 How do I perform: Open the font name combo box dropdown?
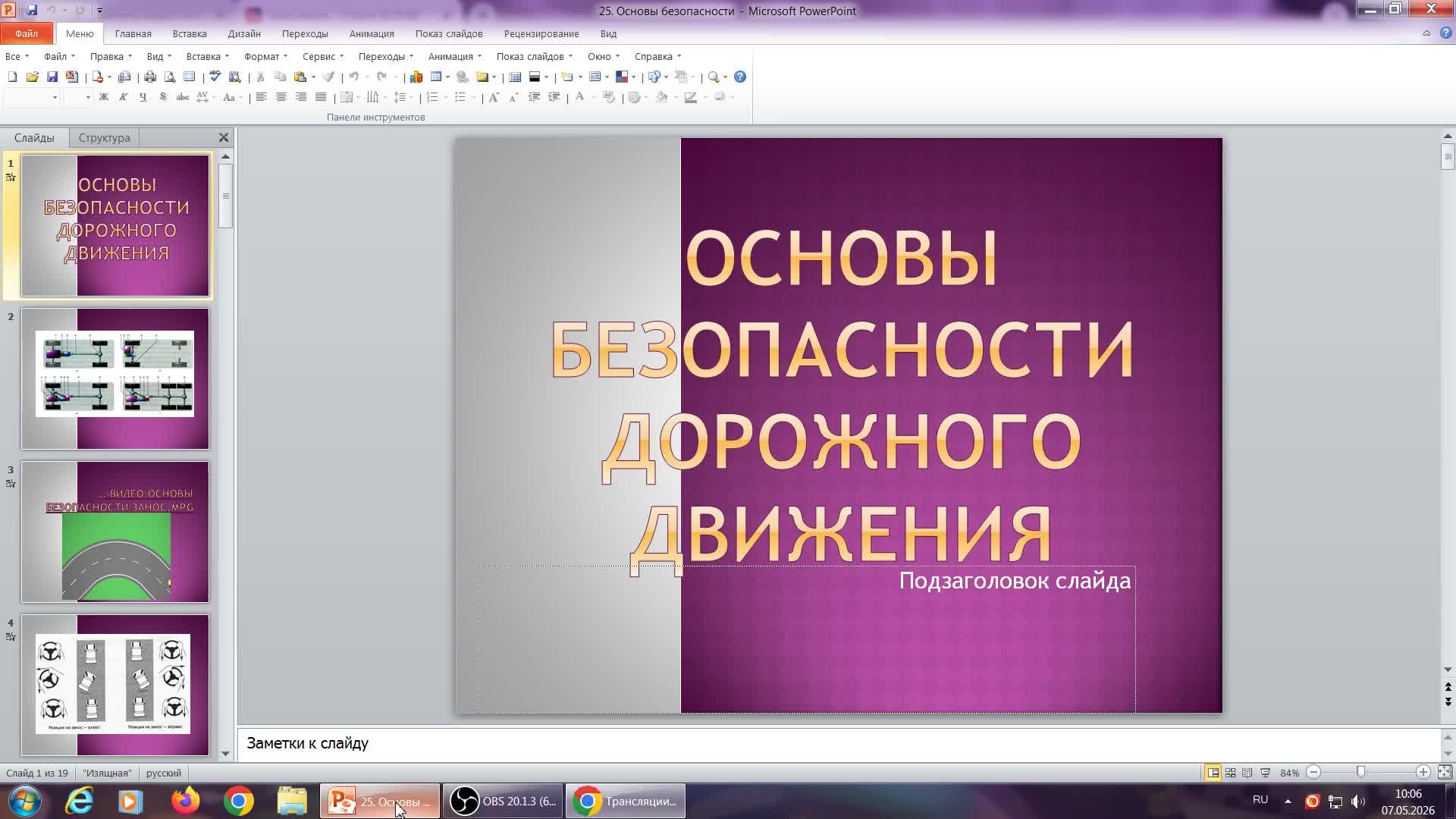point(55,97)
